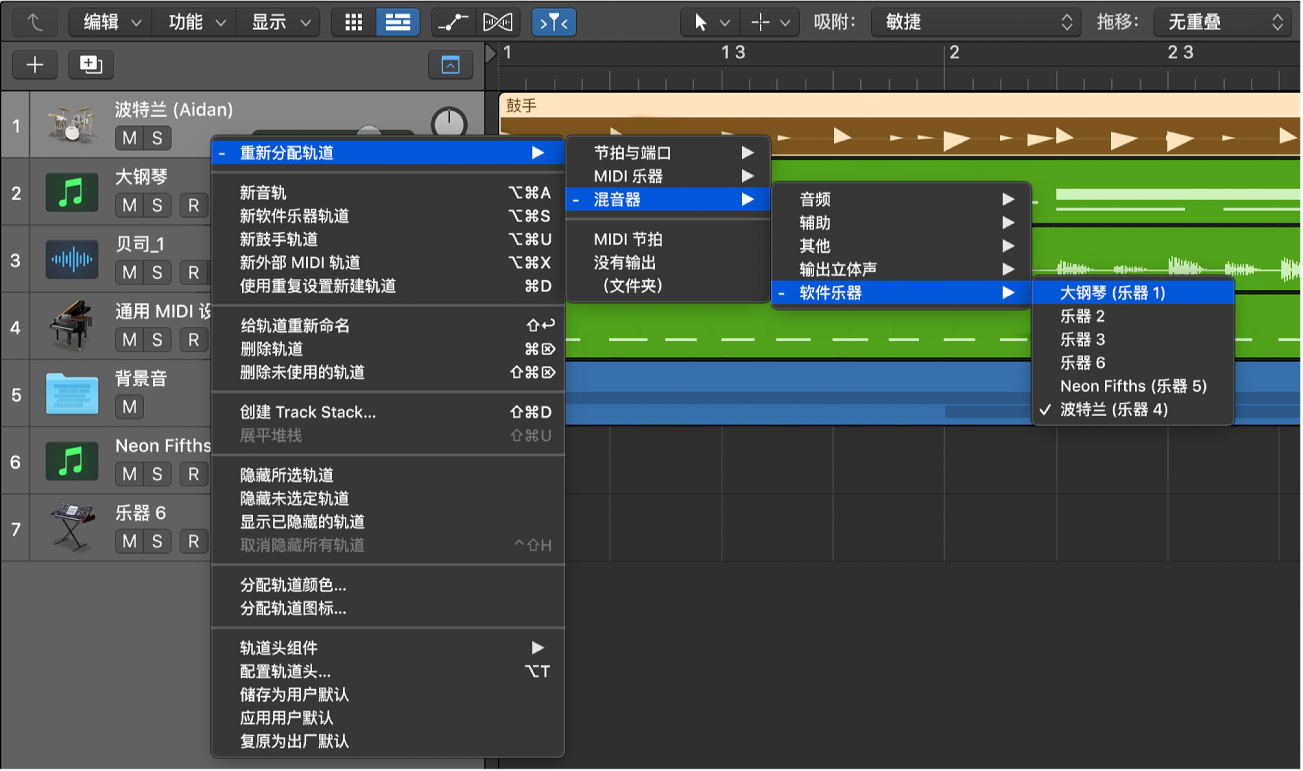Enable record on 乐器 6 track
This screenshot has width=1303, height=771.
tap(193, 541)
